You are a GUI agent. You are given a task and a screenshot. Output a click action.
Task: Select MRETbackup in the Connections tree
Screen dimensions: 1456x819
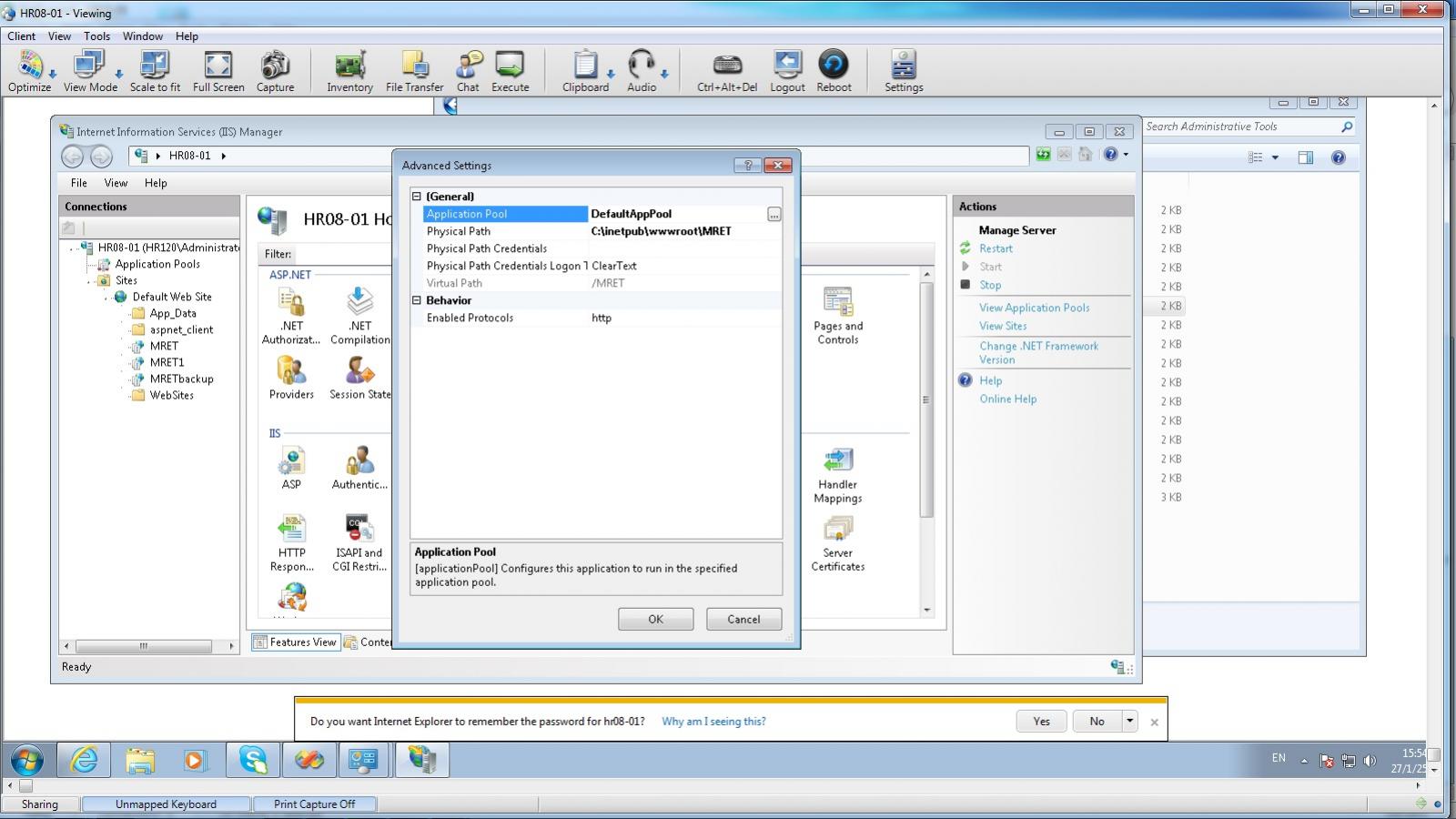click(181, 379)
